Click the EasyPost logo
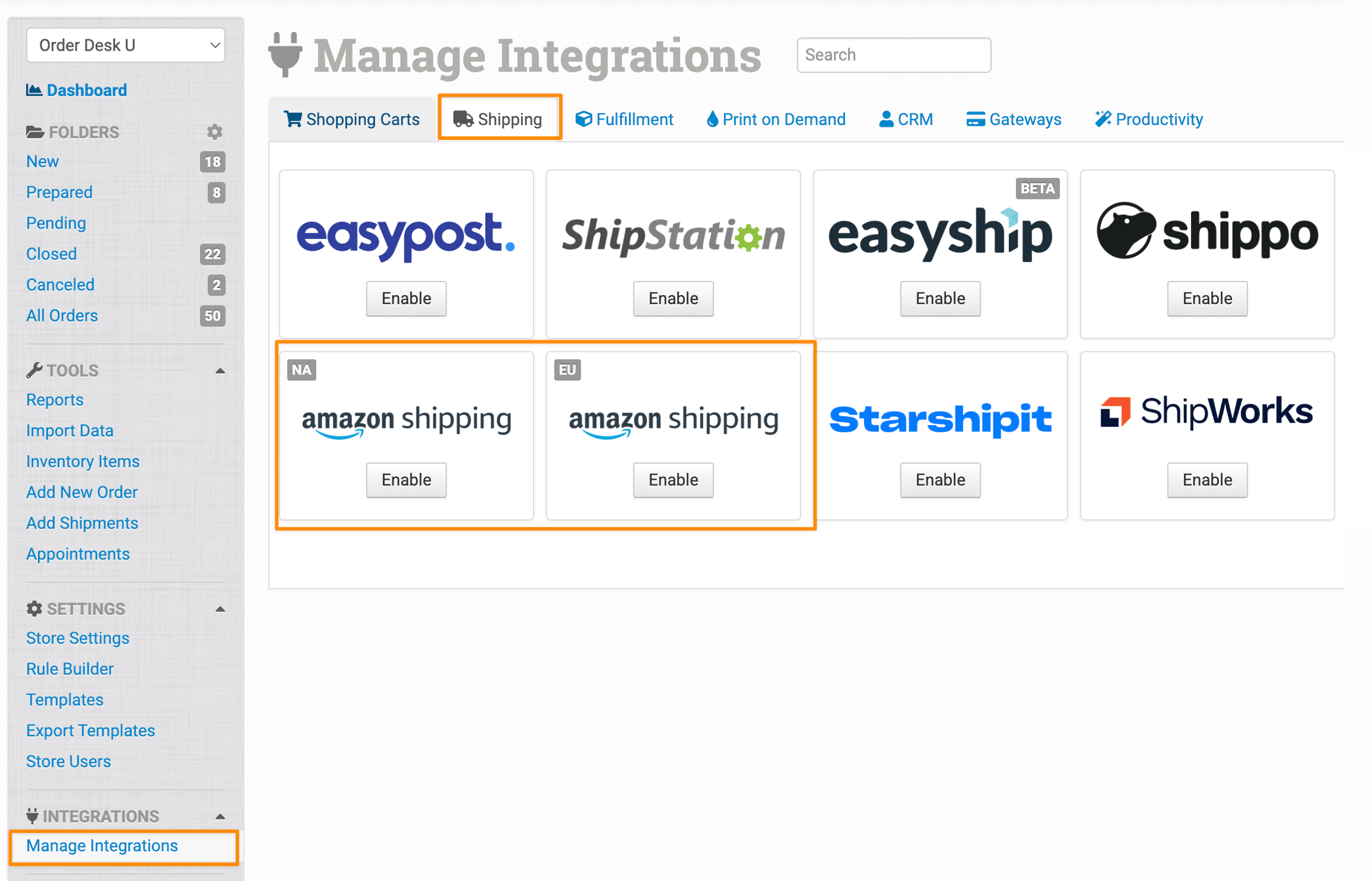1372x881 pixels. [406, 235]
